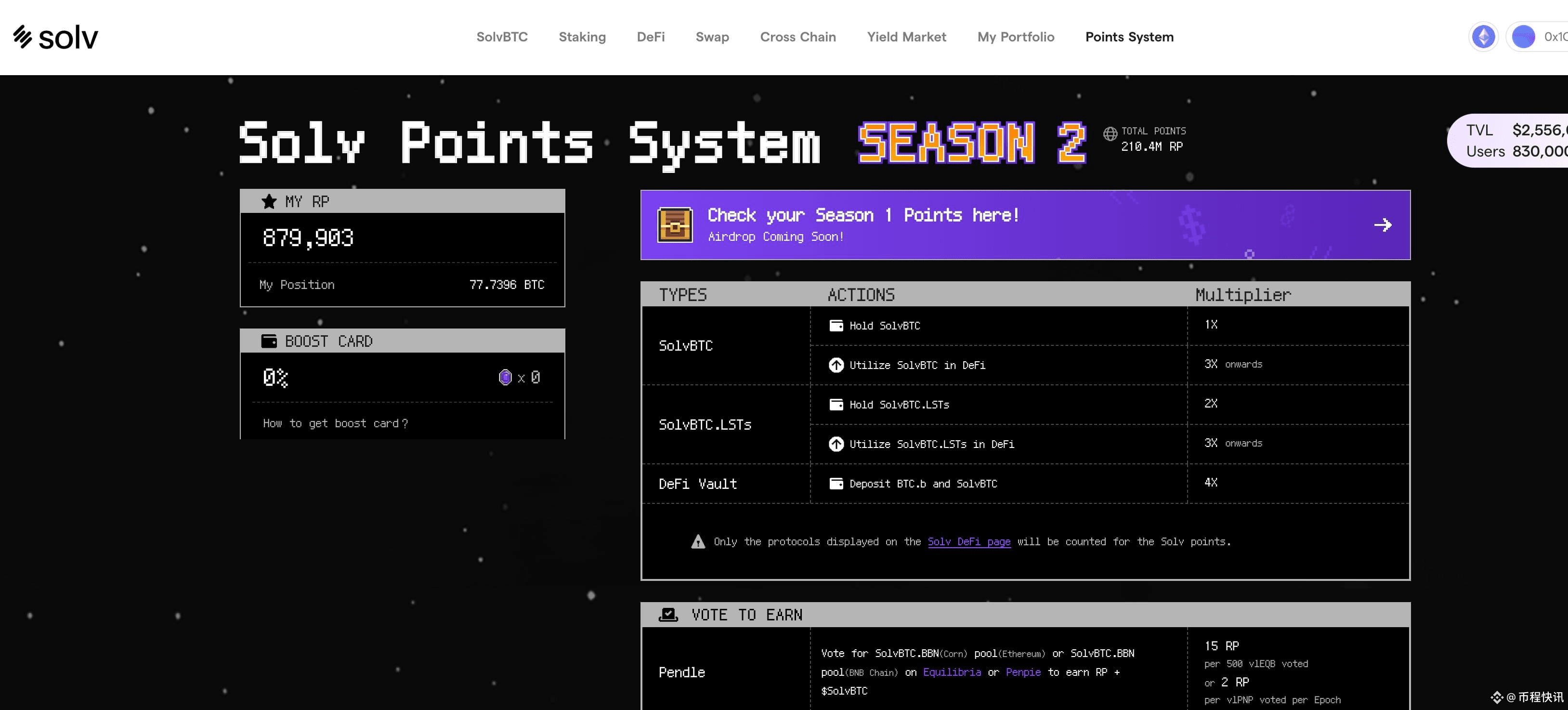
Task: Click the arrow on Season 1 banner
Action: (1382, 224)
